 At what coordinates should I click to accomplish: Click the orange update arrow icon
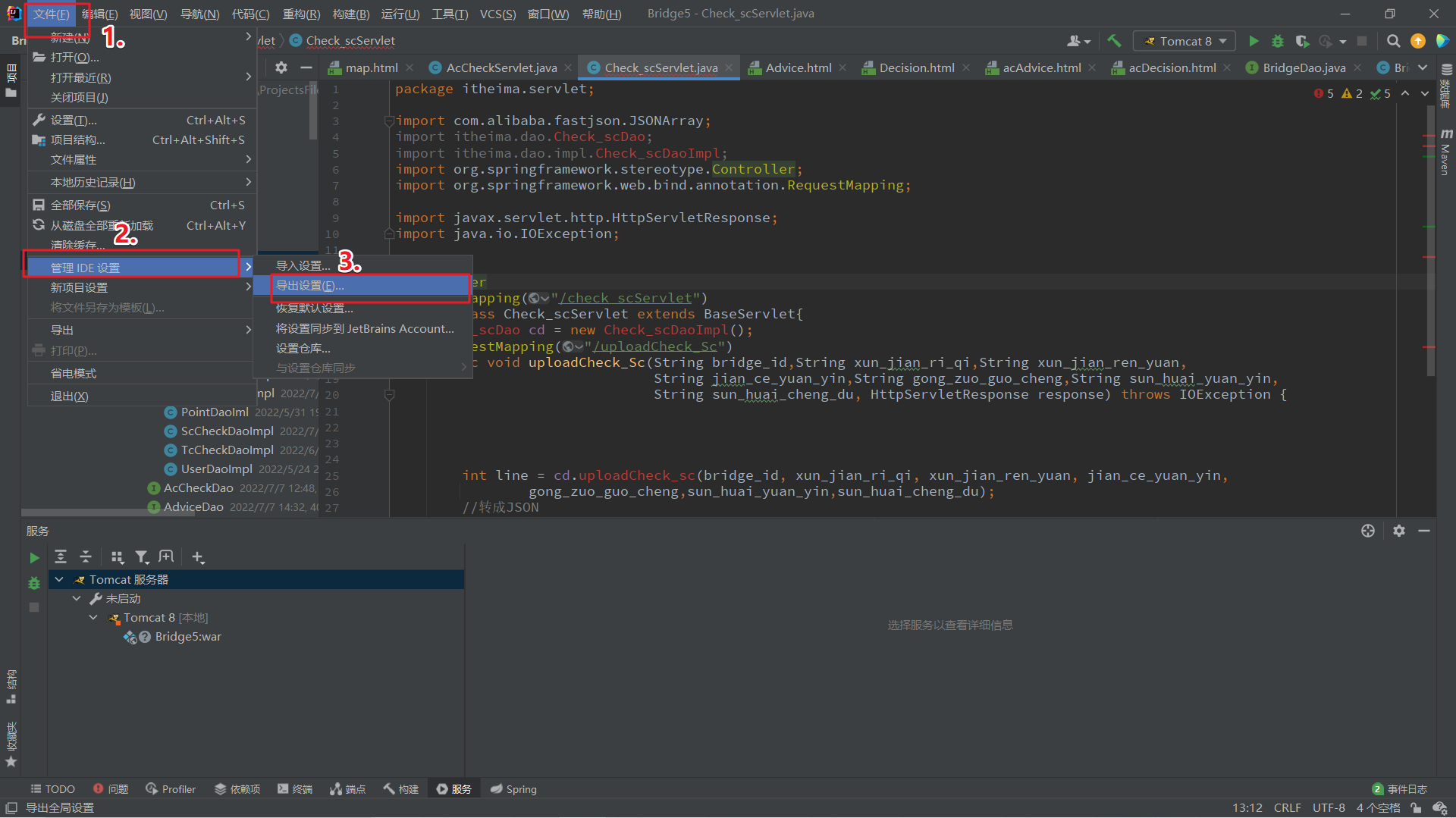pyautogui.click(x=1417, y=41)
